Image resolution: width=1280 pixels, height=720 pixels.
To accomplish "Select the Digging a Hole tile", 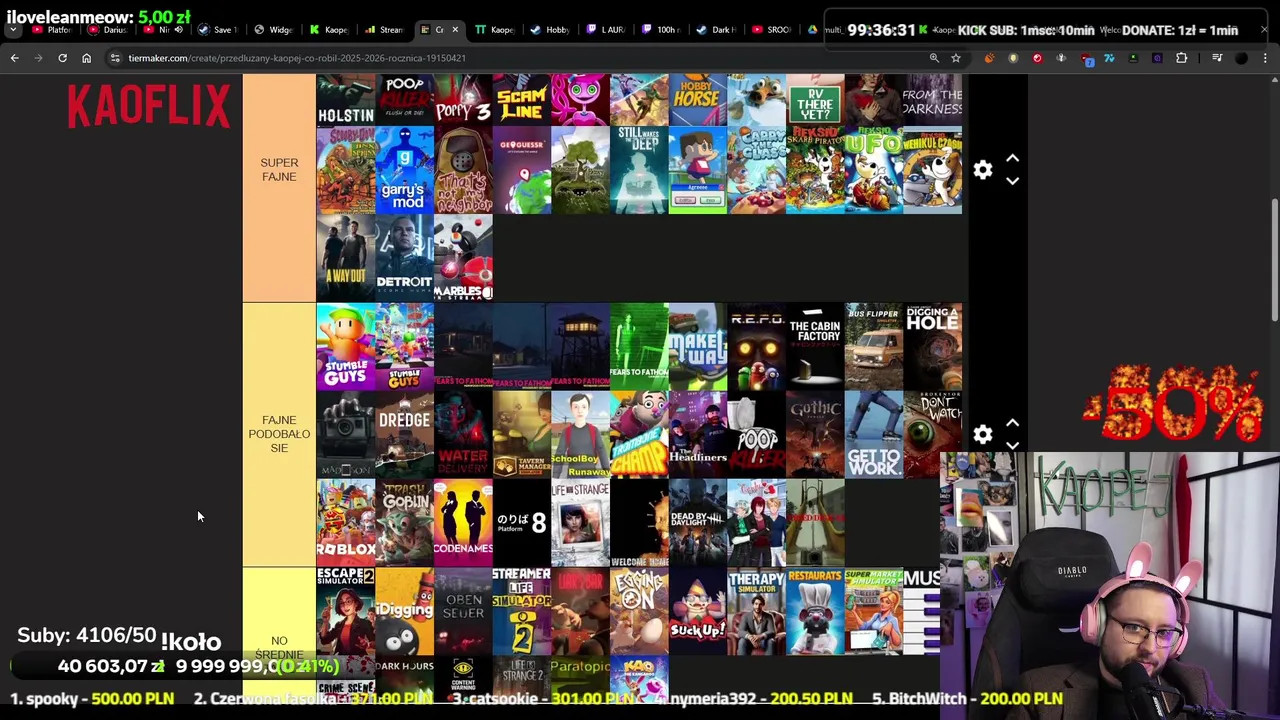I will [x=932, y=346].
